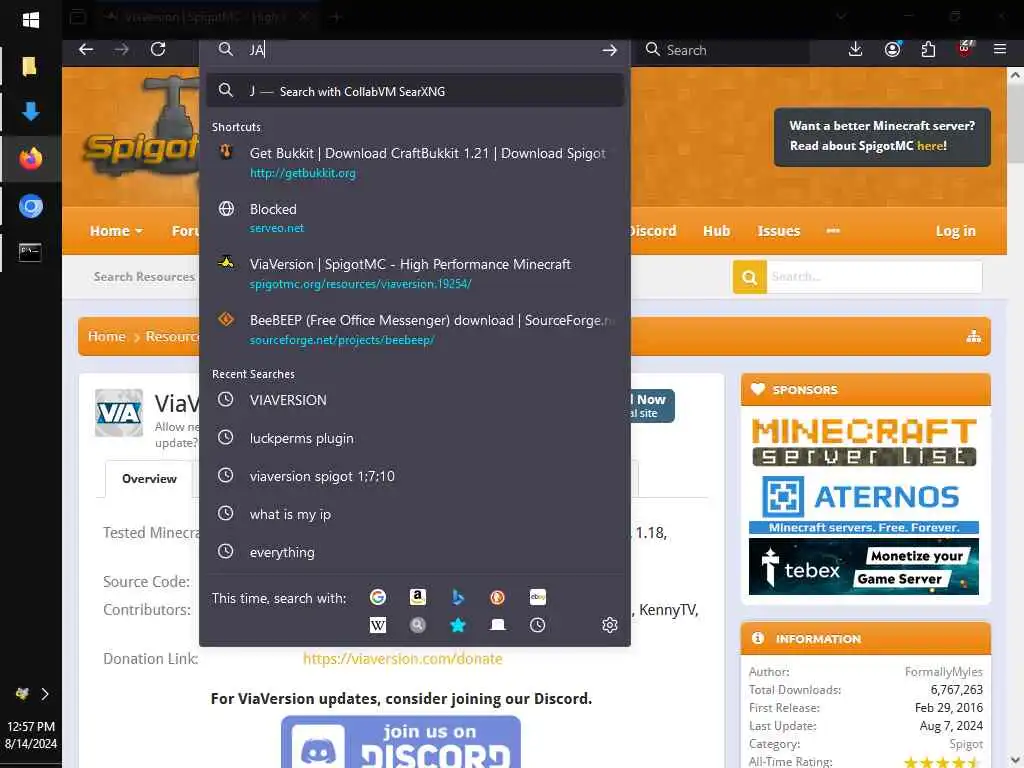Search this time with Amazon

click(x=418, y=597)
